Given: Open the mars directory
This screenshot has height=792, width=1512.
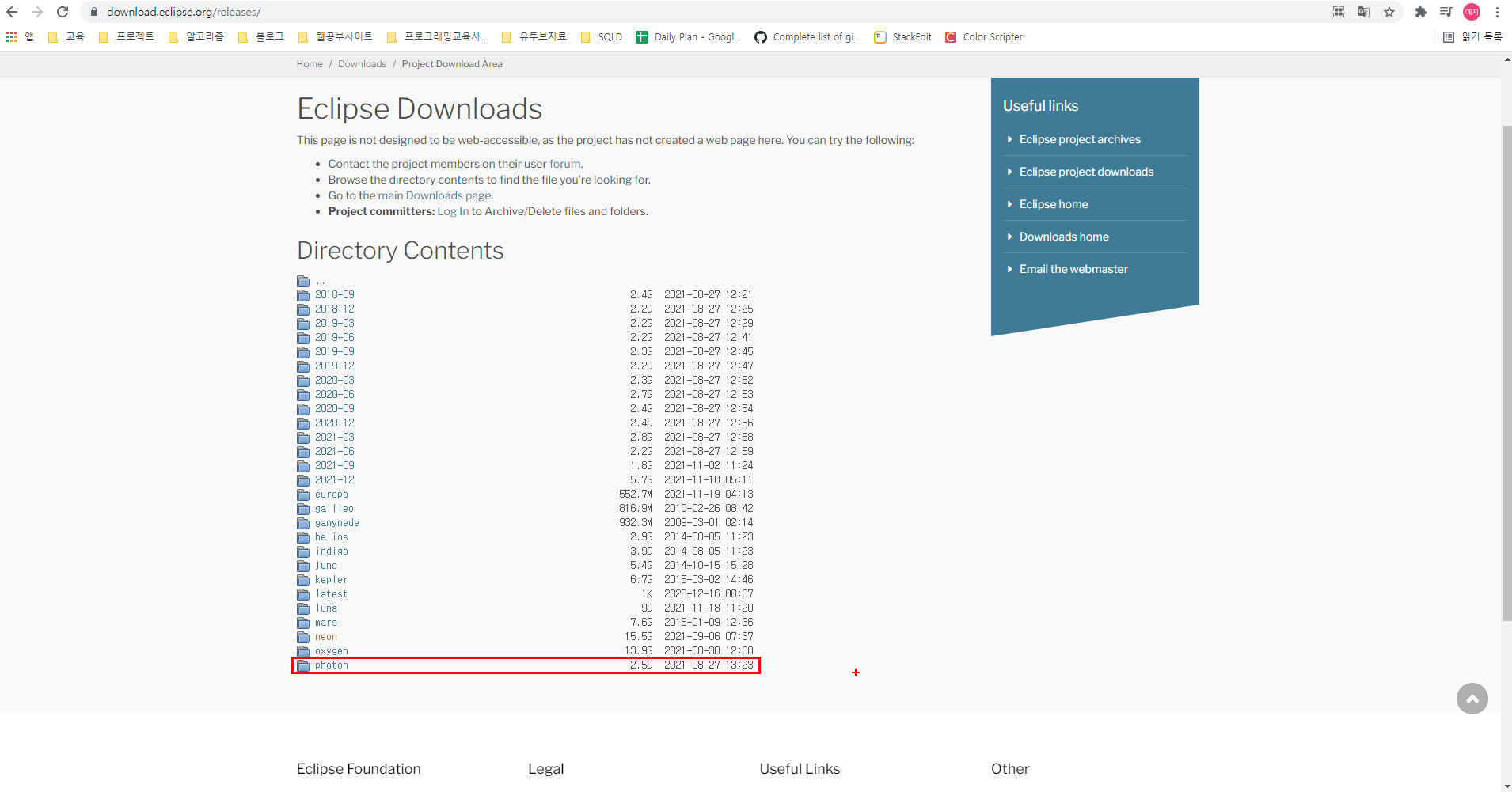Looking at the screenshot, I should click(x=326, y=623).
